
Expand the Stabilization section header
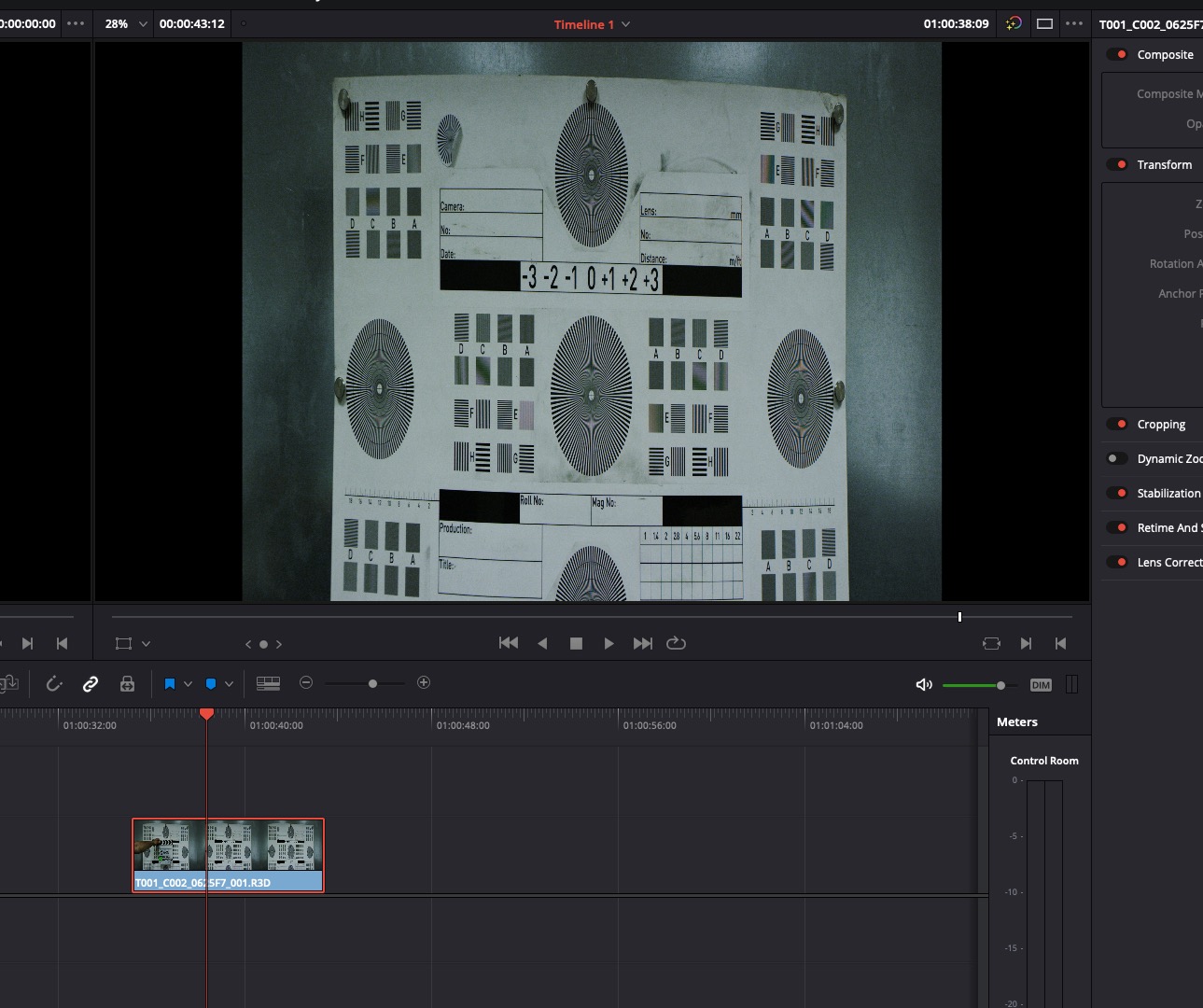pos(1168,494)
